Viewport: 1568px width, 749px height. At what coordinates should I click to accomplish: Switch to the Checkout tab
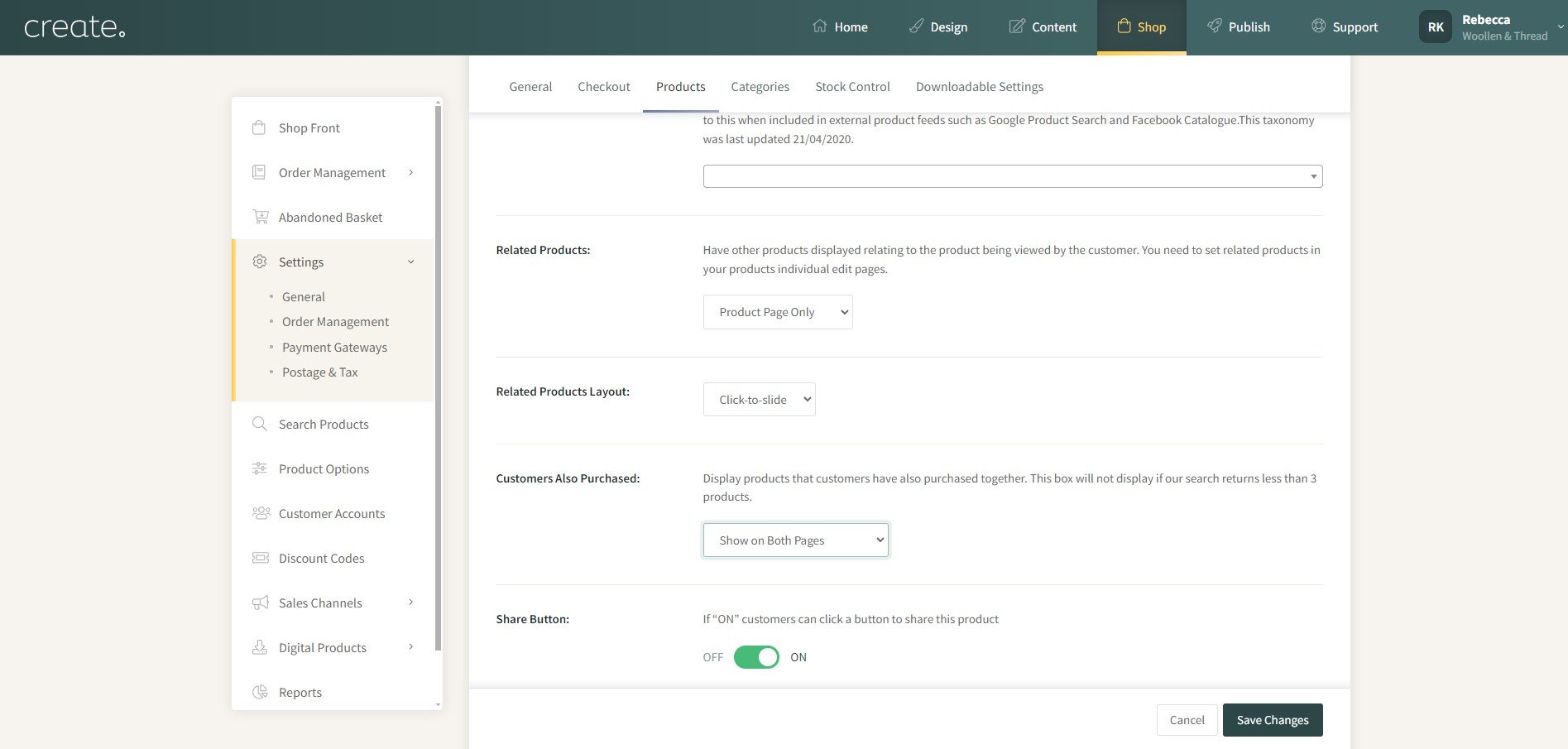click(604, 86)
